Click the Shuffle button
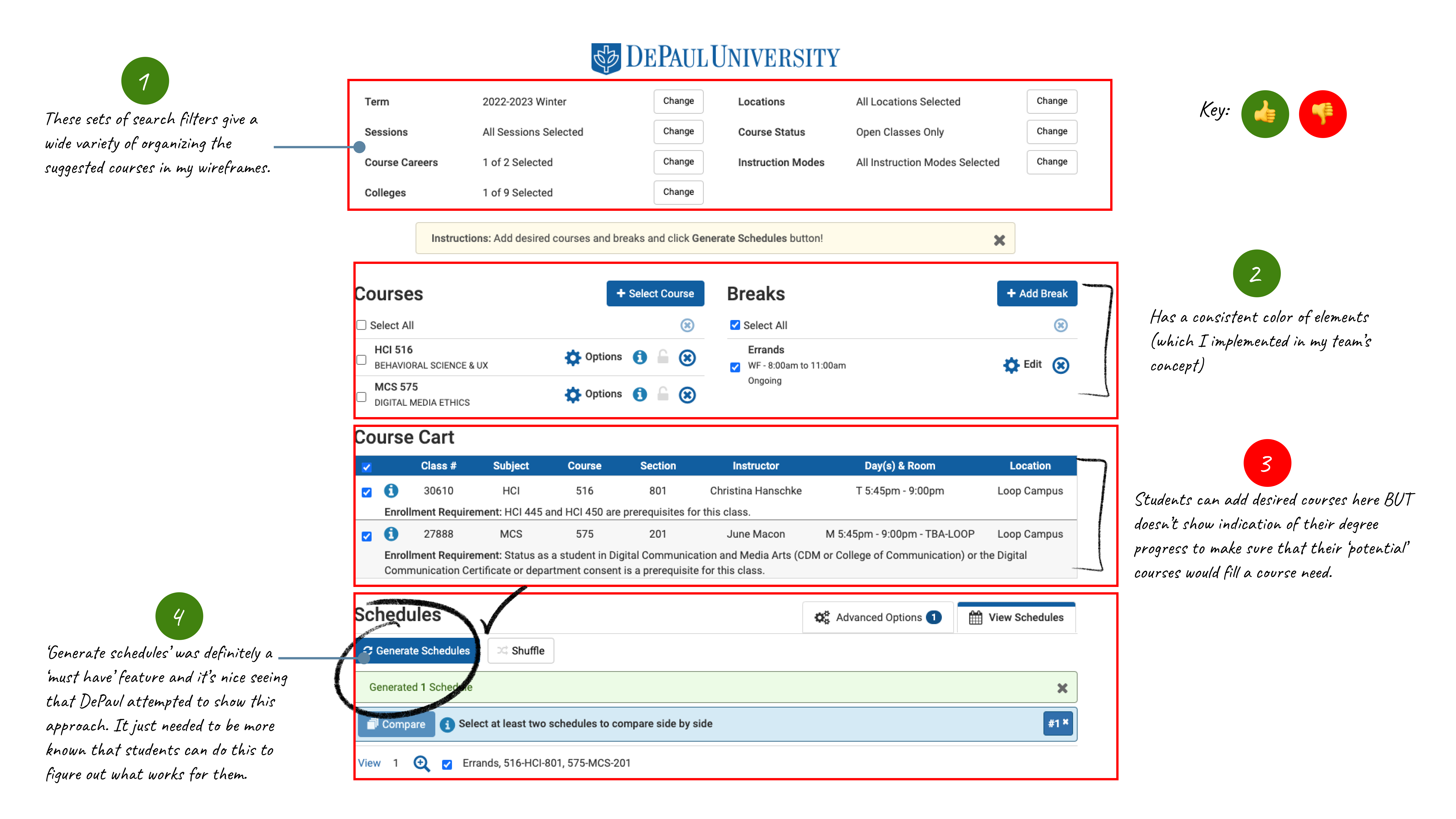The height and width of the screenshot is (819, 1456). 521,651
